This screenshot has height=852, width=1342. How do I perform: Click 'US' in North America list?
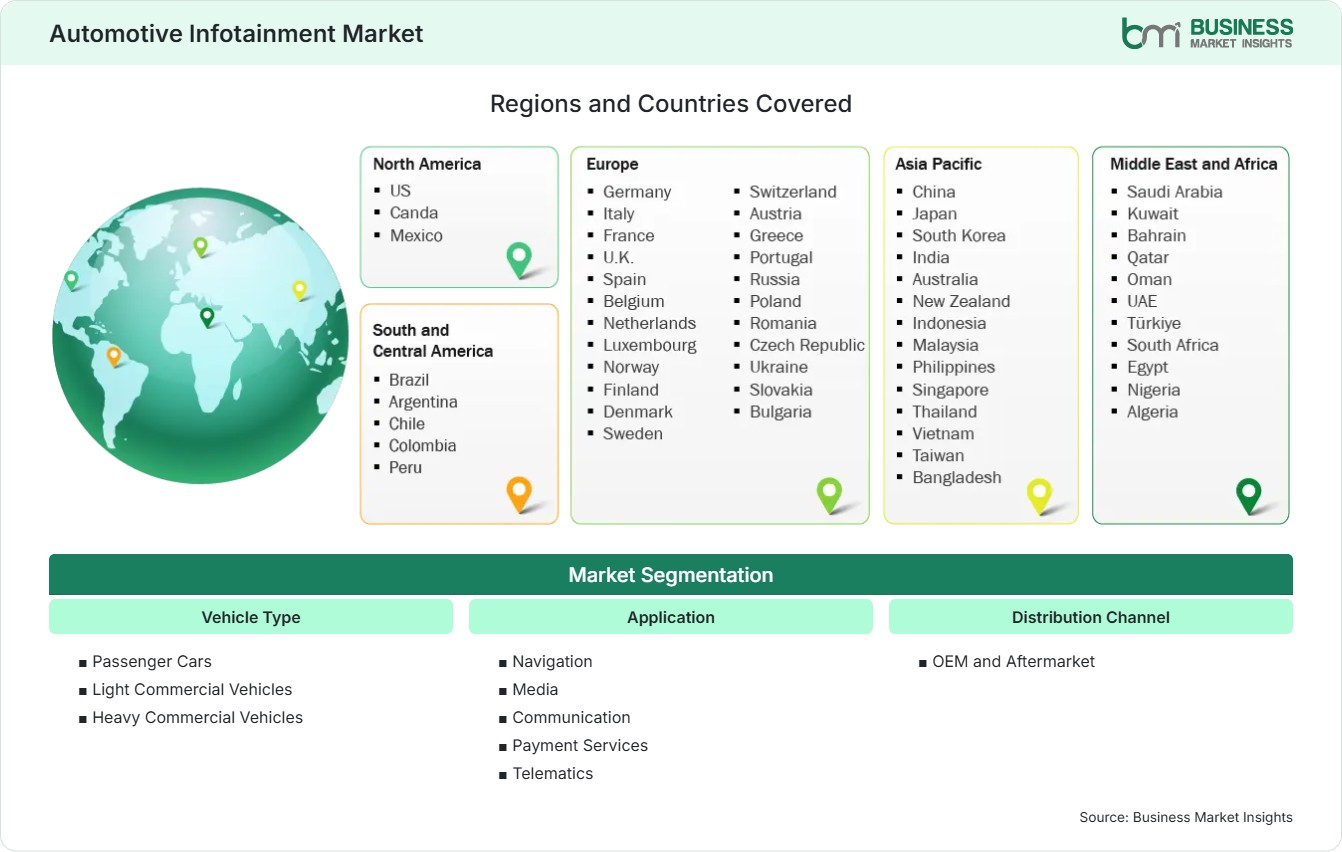pyautogui.click(x=400, y=190)
